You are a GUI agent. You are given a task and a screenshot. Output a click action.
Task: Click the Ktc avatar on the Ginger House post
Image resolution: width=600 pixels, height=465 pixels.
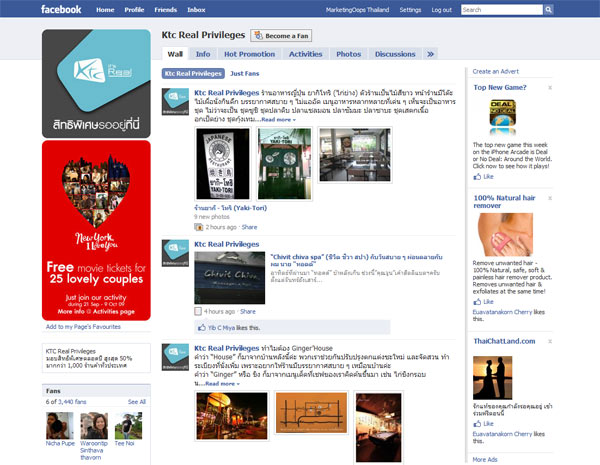[175, 357]
